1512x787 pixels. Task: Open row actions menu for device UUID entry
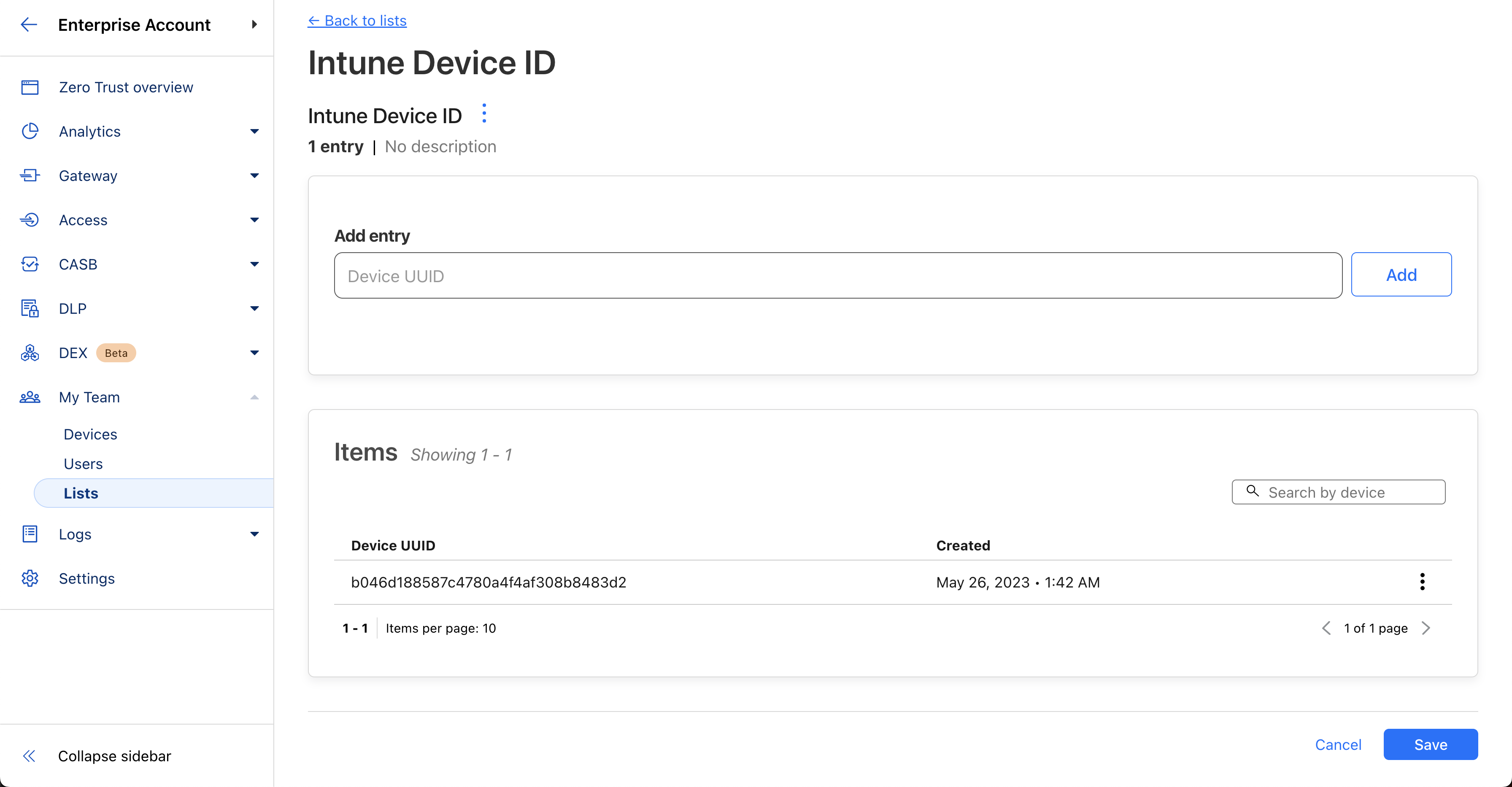coord(1422,582)
